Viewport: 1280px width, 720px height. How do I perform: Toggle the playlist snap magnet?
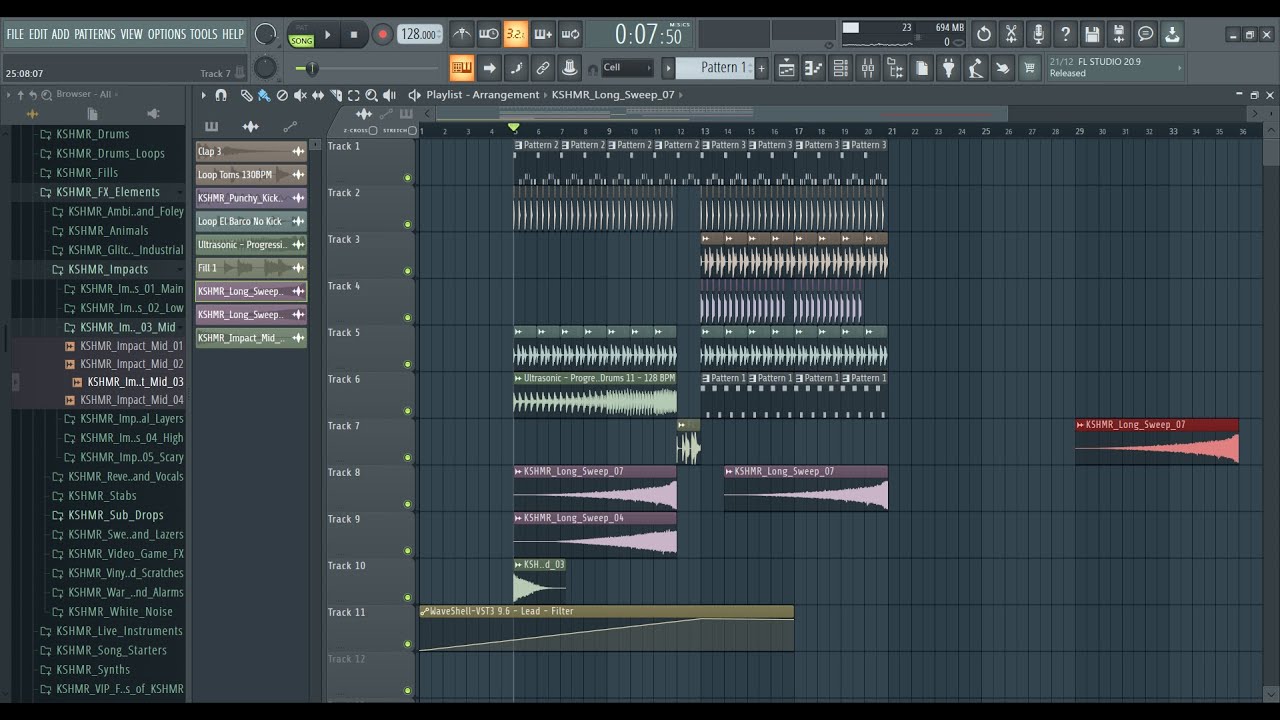(221, 95)
